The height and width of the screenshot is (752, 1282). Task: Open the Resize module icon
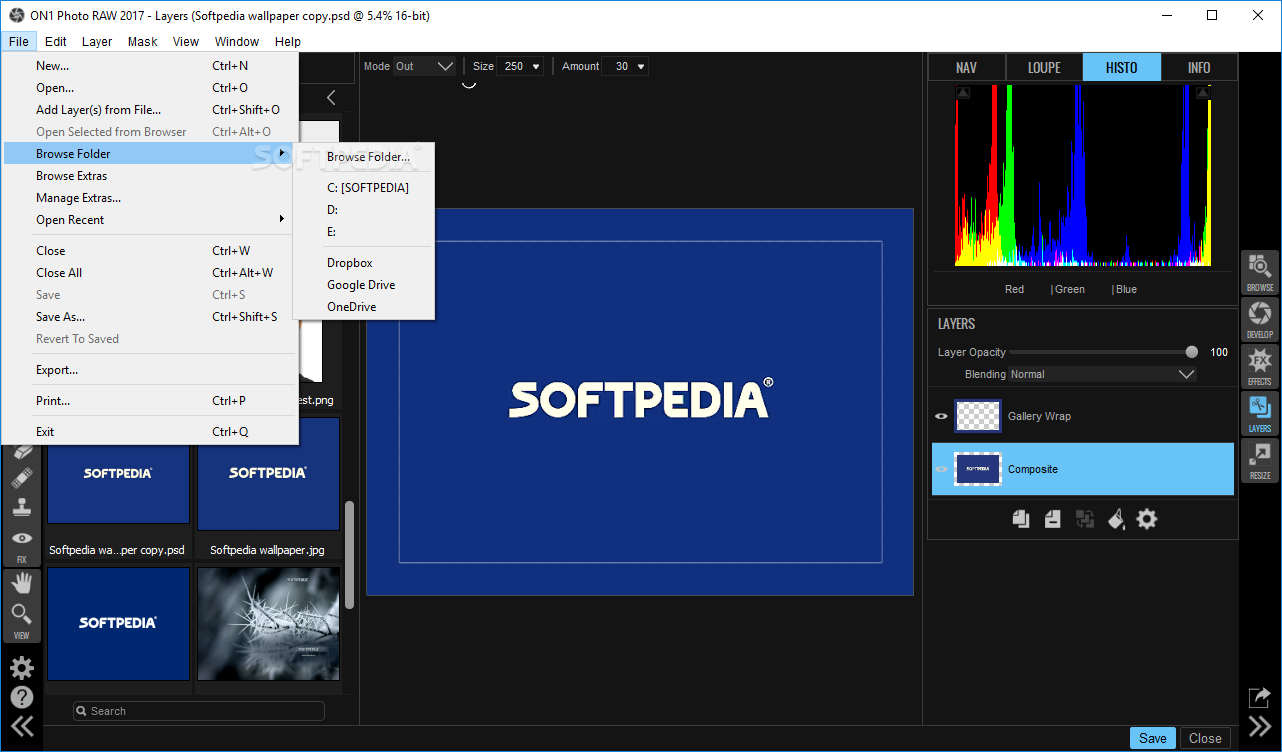1260,461
